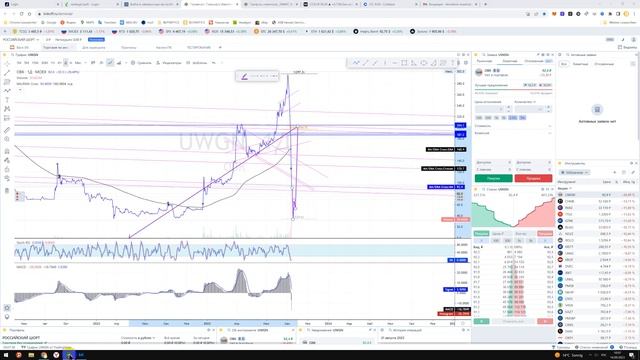Viewport: 640px width, 360px height.
Task: Click the undo arrow in chart toolbar
Action: click(x=213, y=63)
